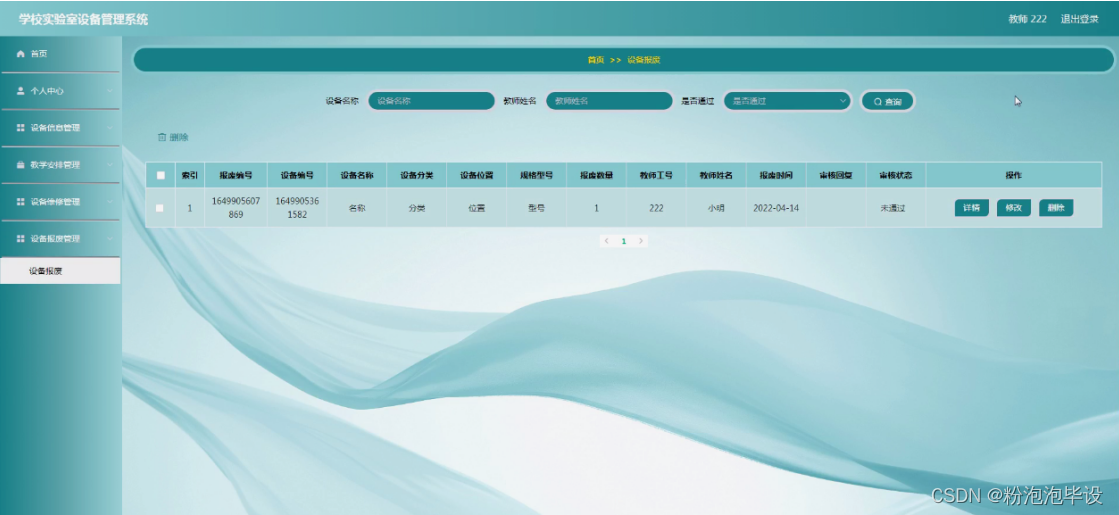Expand the 设备信息管理 chevron

coord(110,128)
